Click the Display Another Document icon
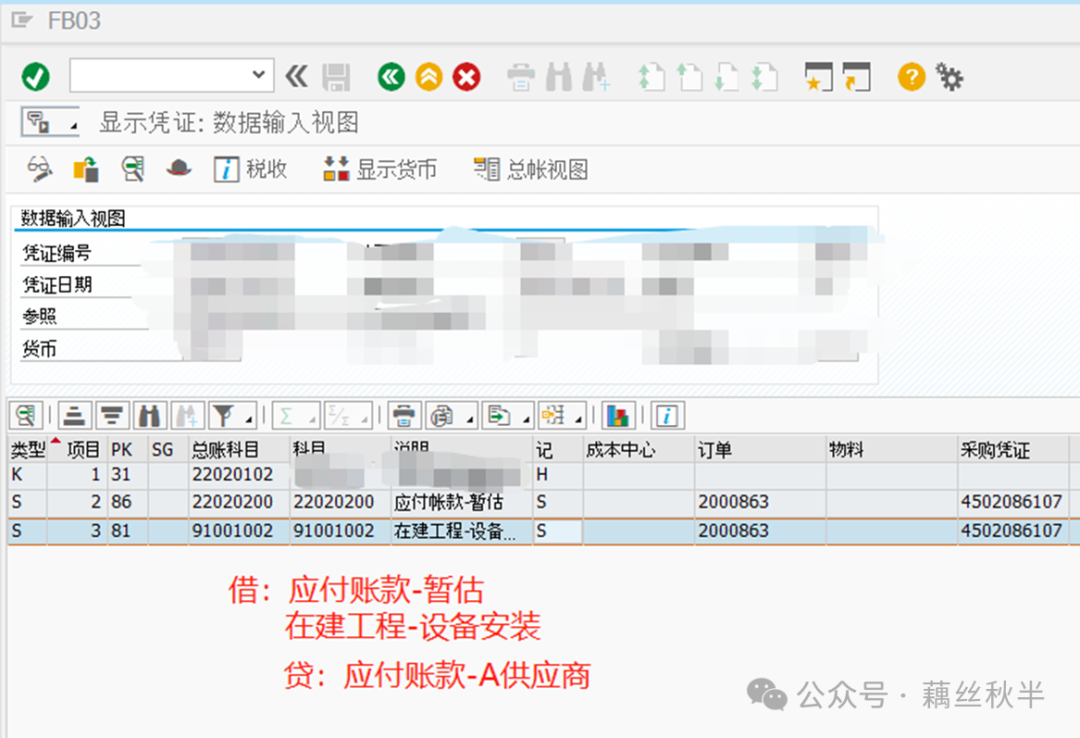This screenshot has width=1080, height=738. [x=86, y=169]
